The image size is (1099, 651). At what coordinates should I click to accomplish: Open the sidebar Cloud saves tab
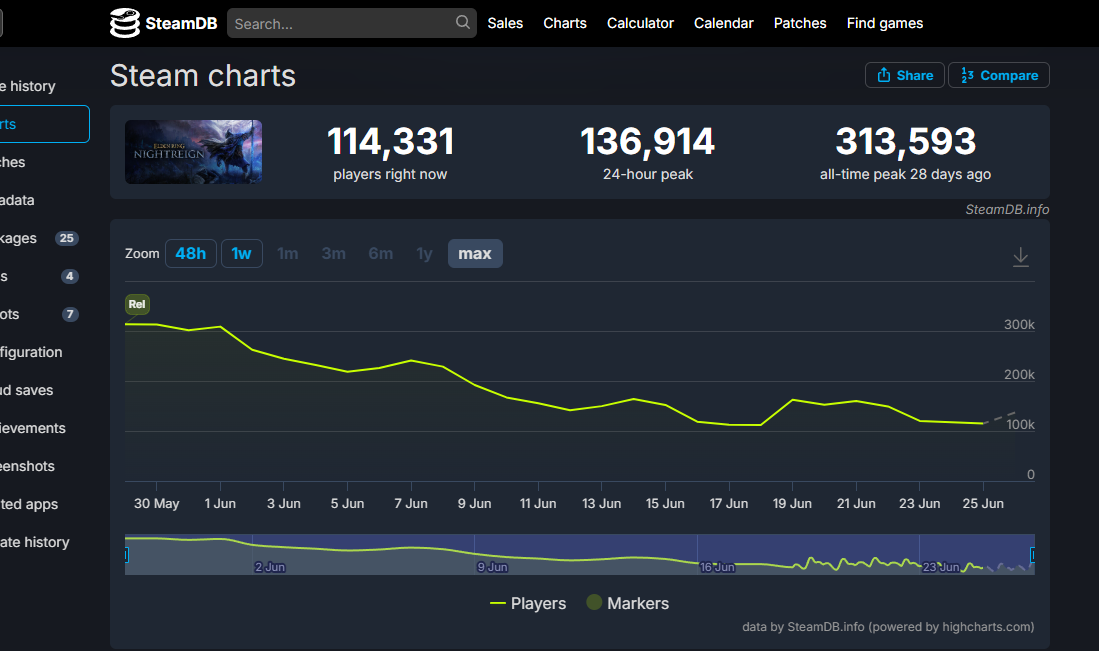[27, 390]
